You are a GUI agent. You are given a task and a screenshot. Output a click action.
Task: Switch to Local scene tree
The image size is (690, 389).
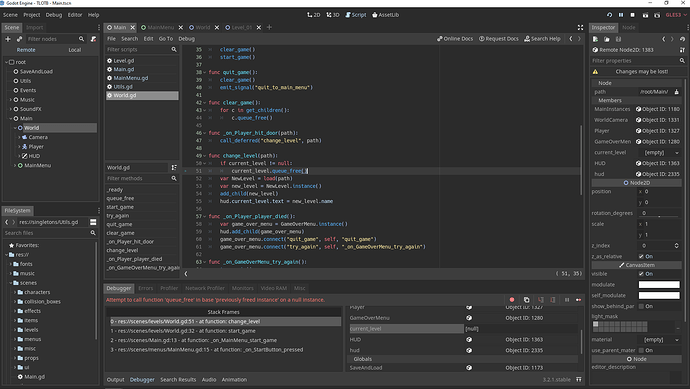coord(75,50)
